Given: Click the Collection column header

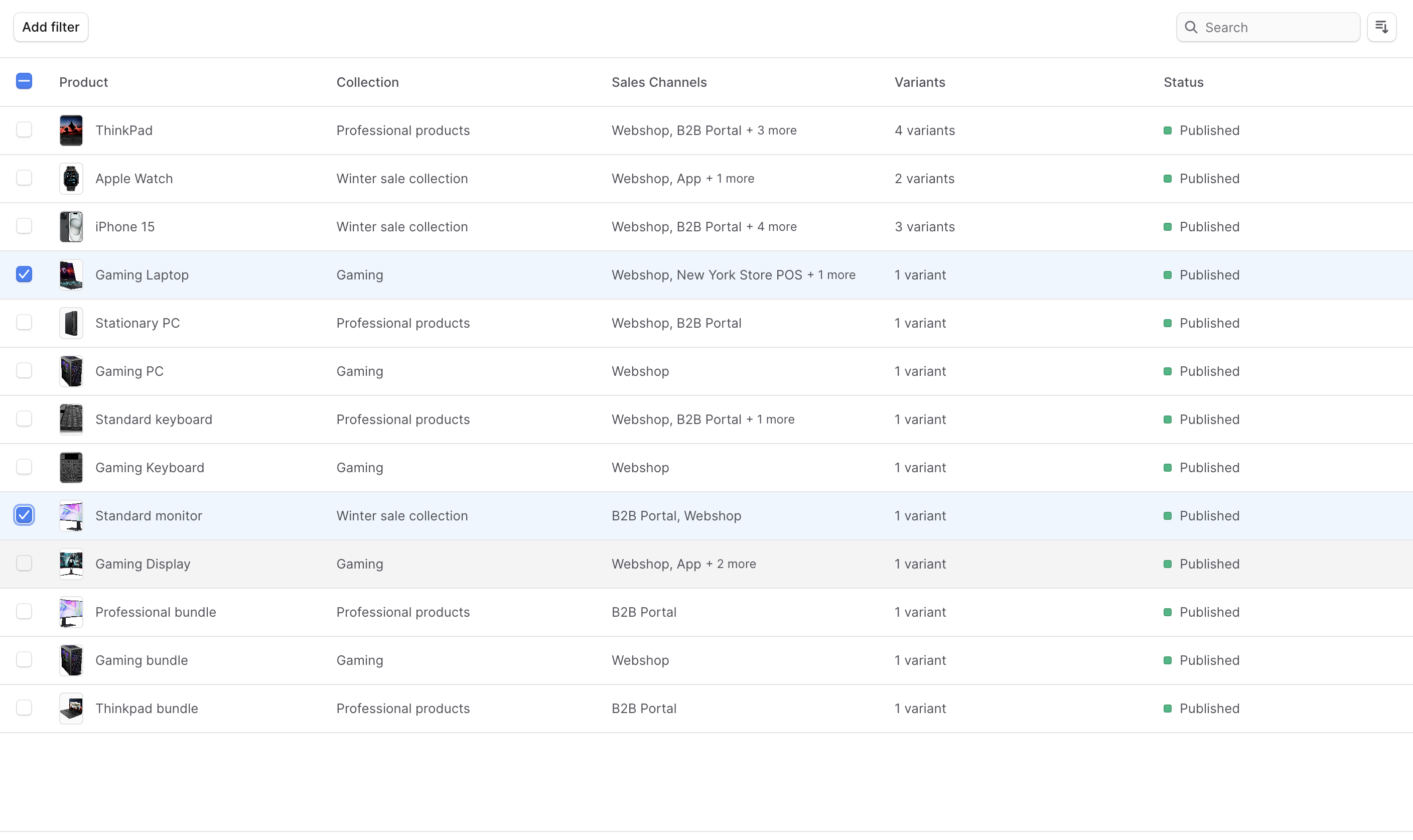Looking at the screenshot, I should point(367,82).
